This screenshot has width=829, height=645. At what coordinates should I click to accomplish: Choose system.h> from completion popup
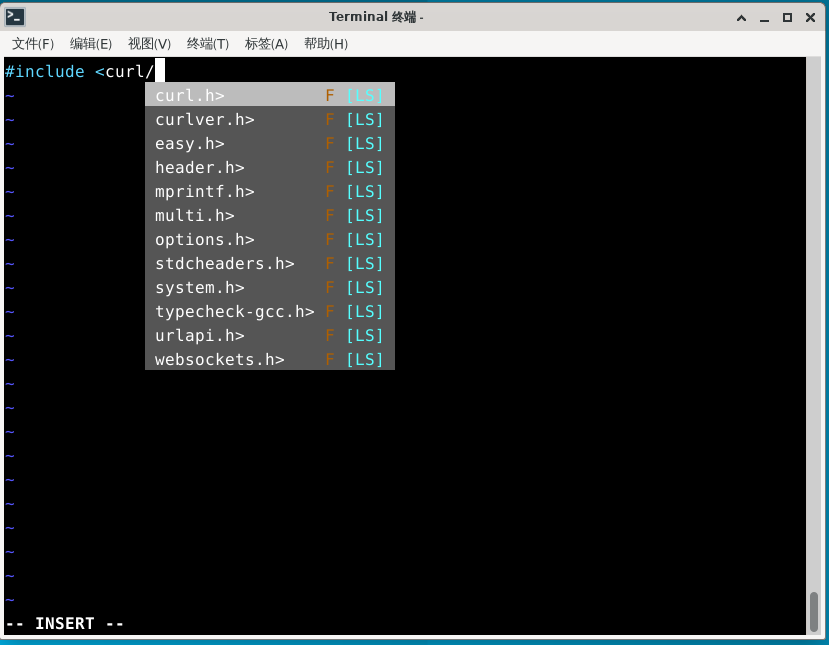pyautogui.click(x=270, y=287)
